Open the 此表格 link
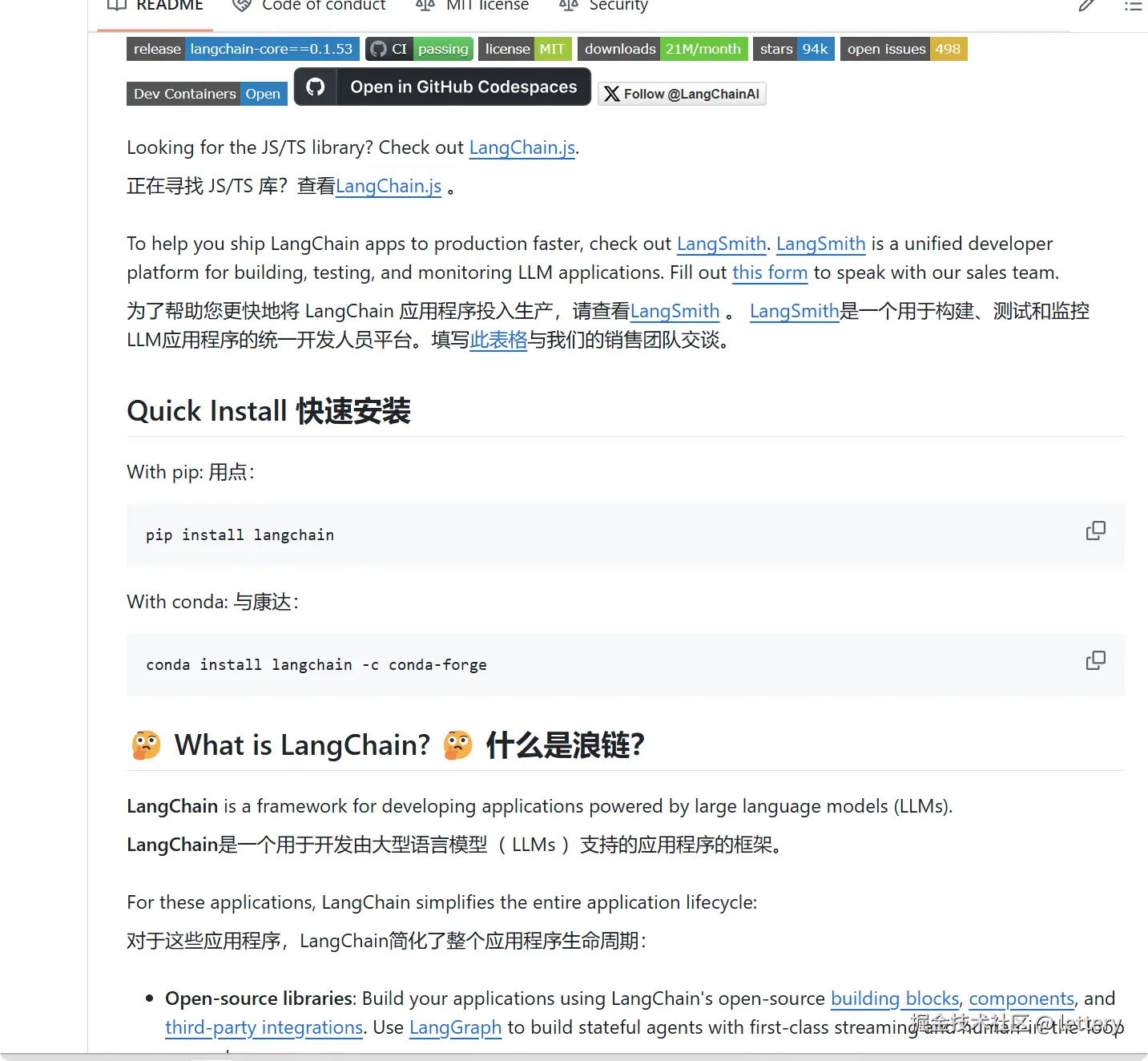The width and height of the screenshot is (1148, 1061). [x=498, y=340]
